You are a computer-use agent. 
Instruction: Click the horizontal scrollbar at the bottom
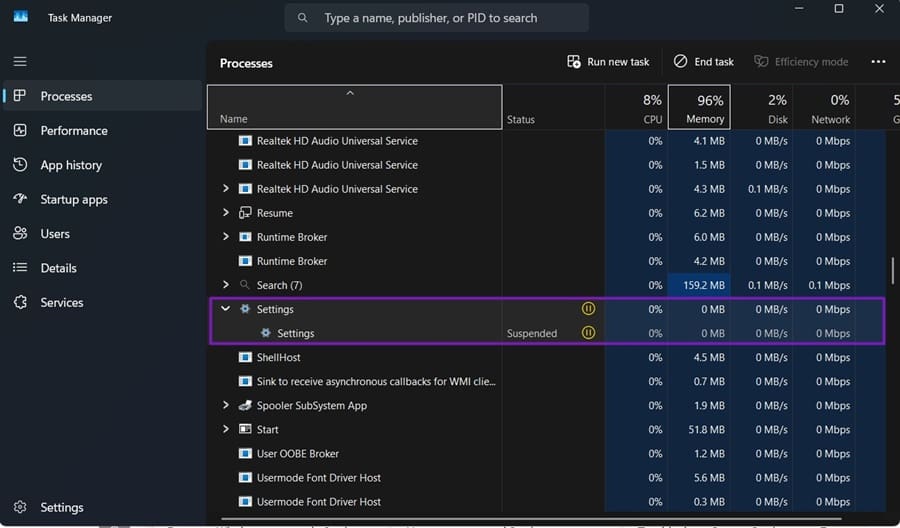[531, 518]
